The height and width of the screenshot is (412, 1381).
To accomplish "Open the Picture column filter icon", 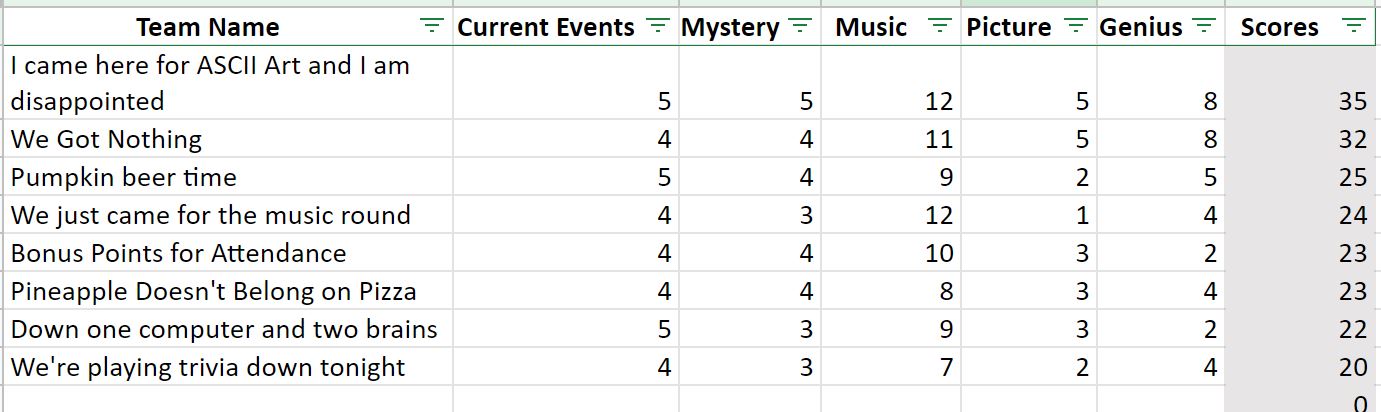I will pyautogui.click(x=1075, y=27).
